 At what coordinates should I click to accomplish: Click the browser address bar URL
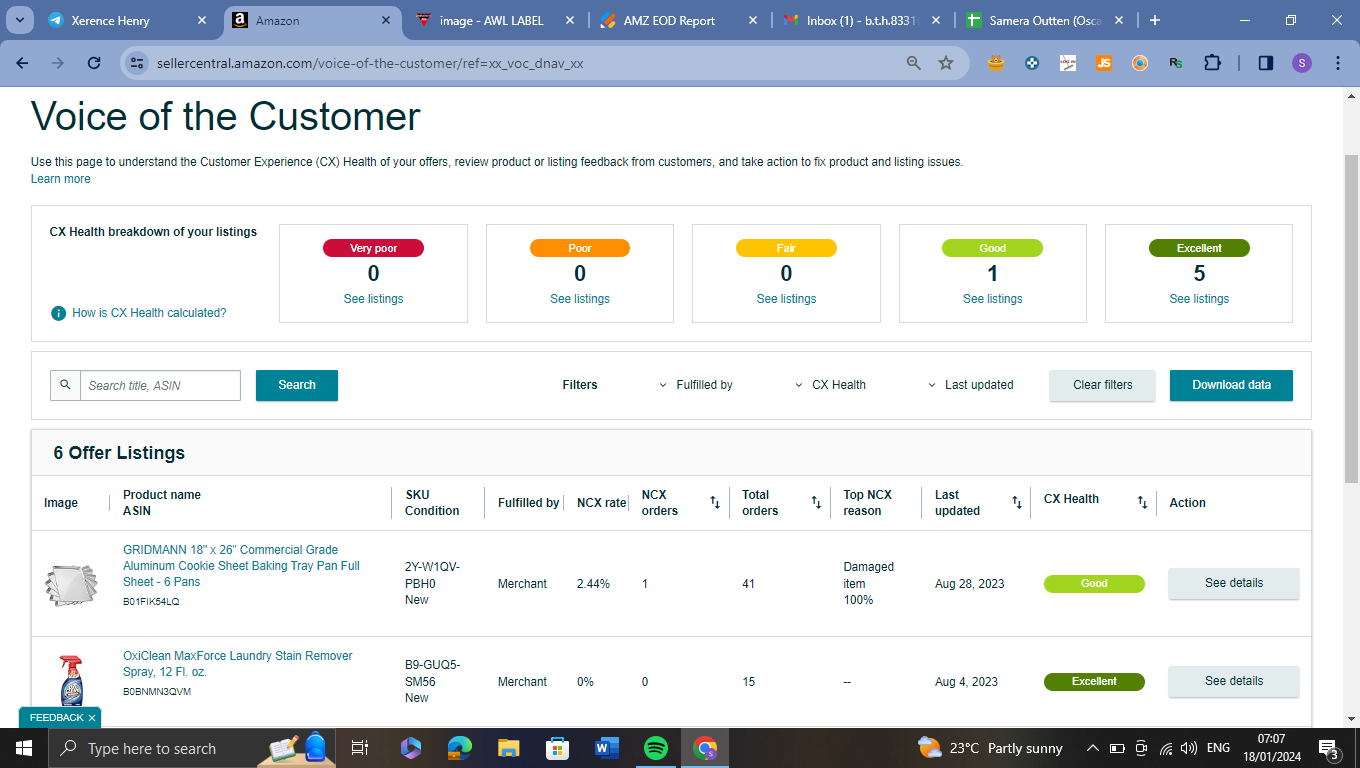pyautogui.click(x=370, y=63)
